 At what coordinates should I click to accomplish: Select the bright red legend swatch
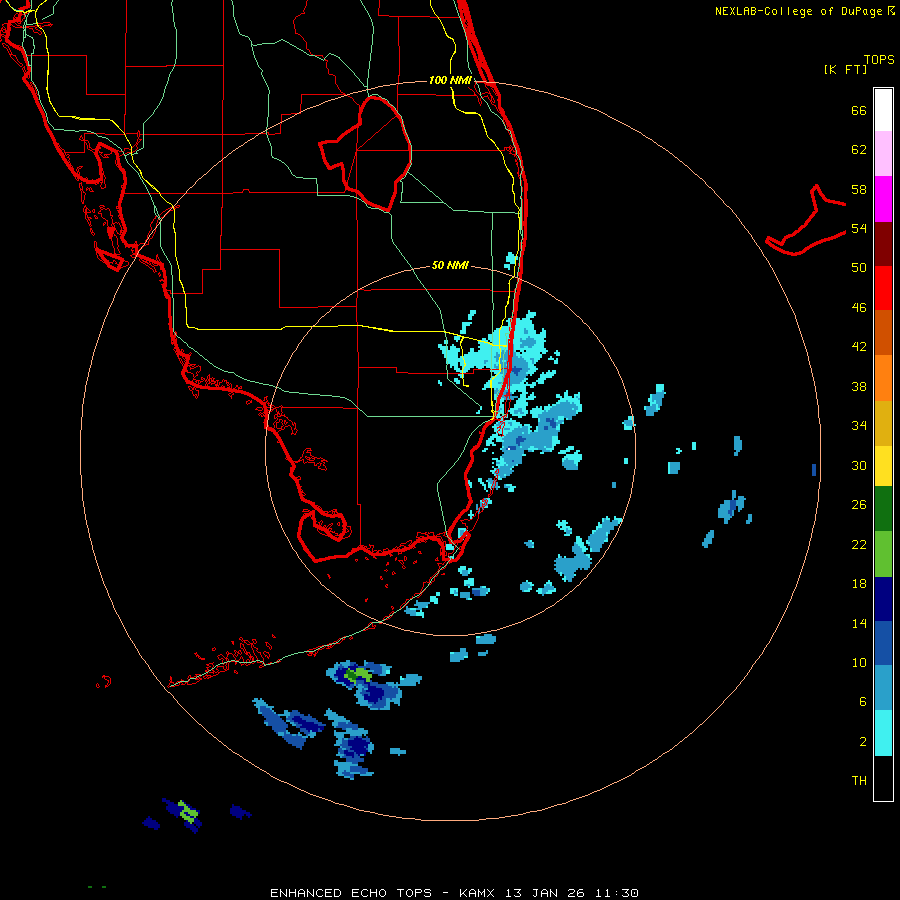[x=883, y=288]
